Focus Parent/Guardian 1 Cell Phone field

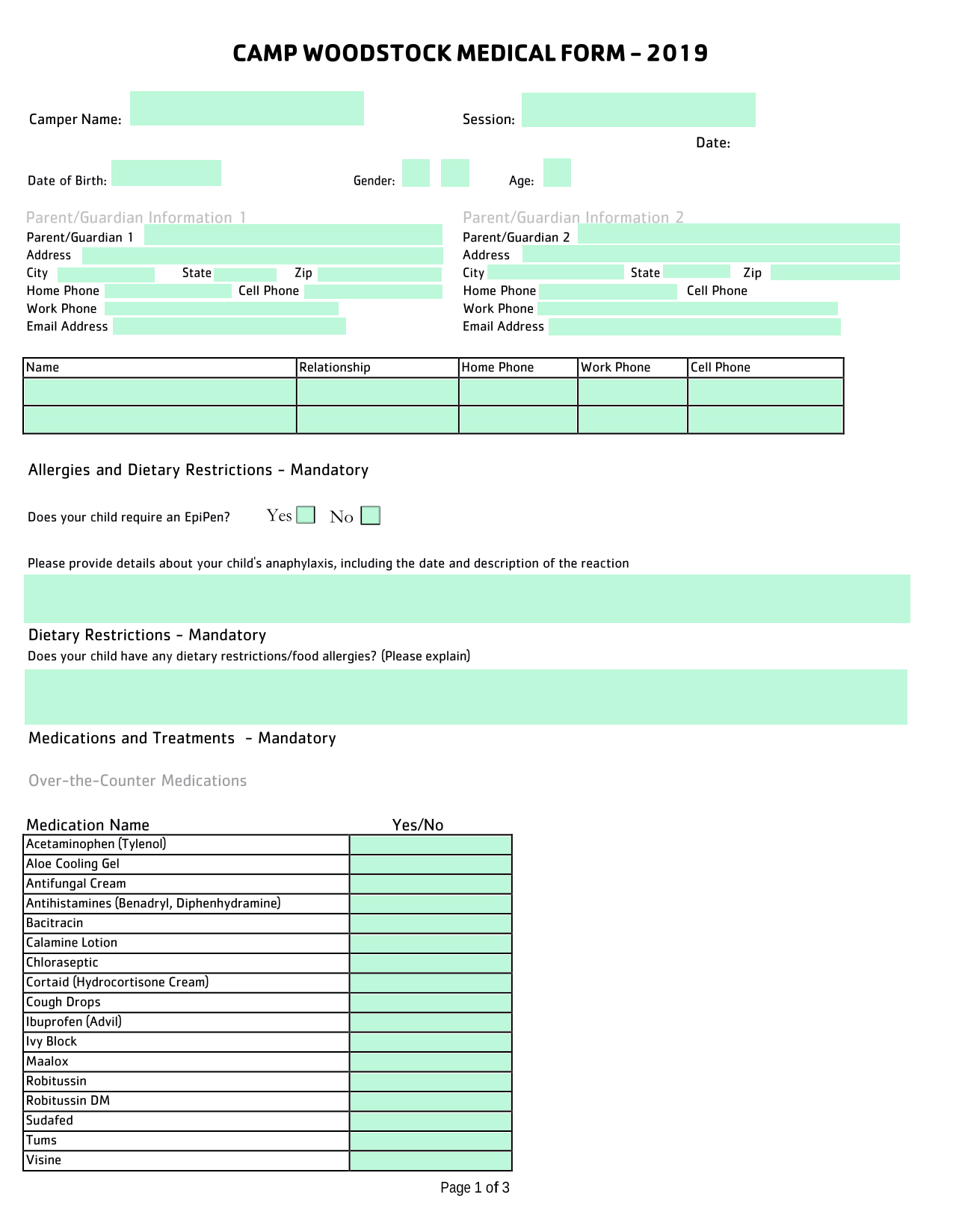373,291
